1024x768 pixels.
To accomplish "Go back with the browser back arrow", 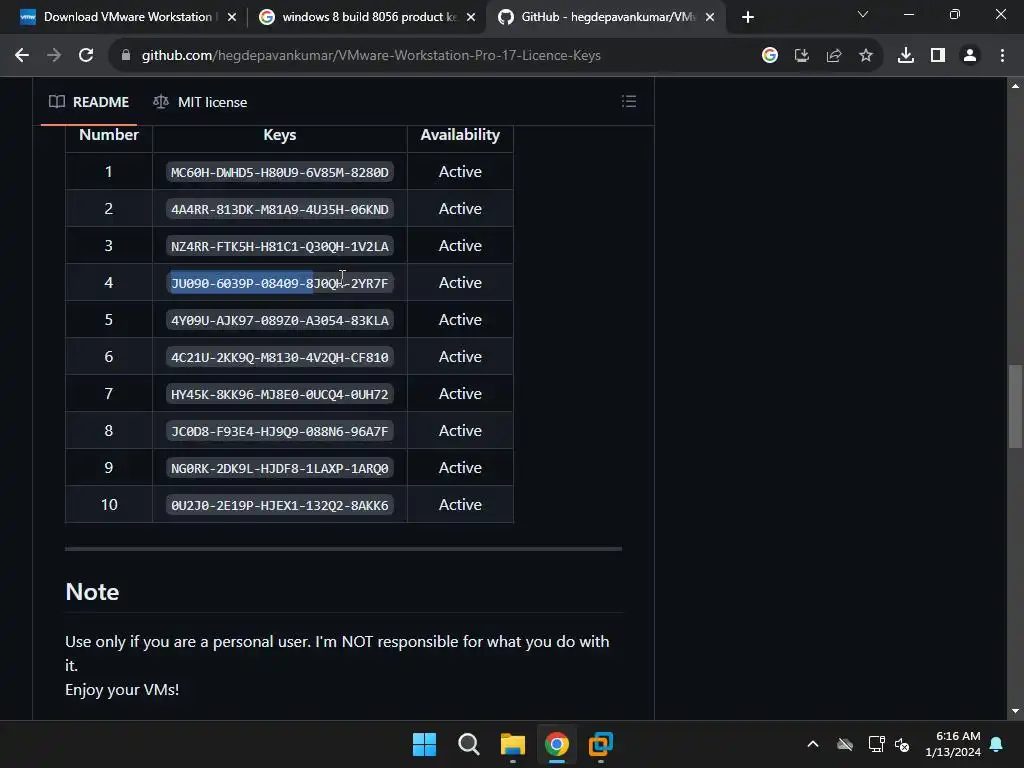I will pos(22,56).
